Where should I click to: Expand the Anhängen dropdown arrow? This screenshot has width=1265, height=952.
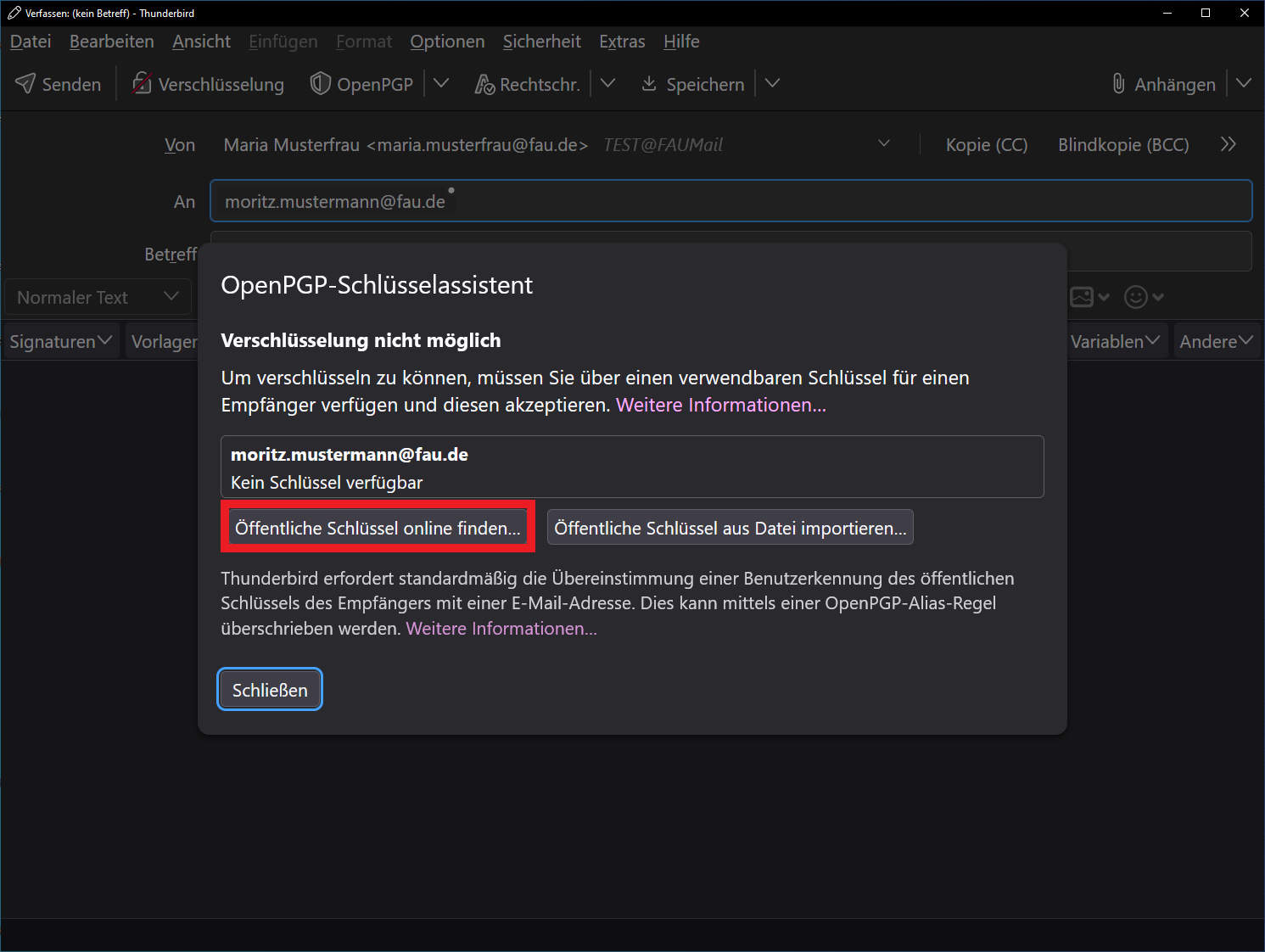coord(1244,84)
